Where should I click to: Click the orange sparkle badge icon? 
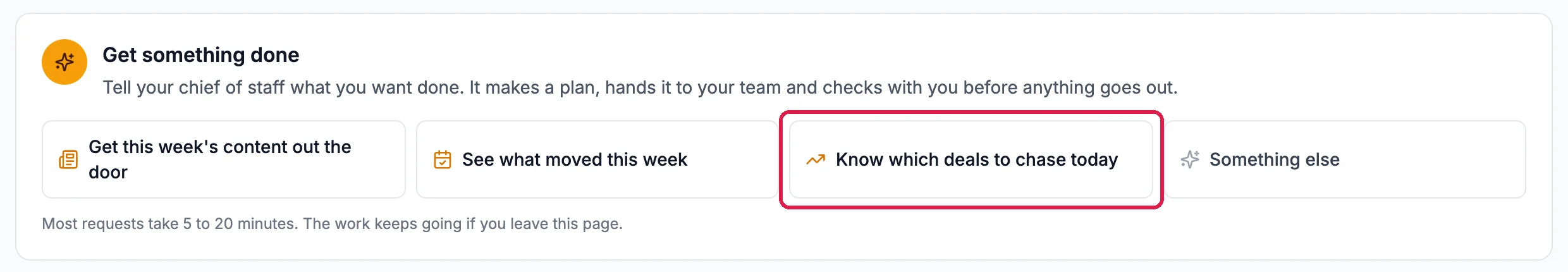(64, 62)
